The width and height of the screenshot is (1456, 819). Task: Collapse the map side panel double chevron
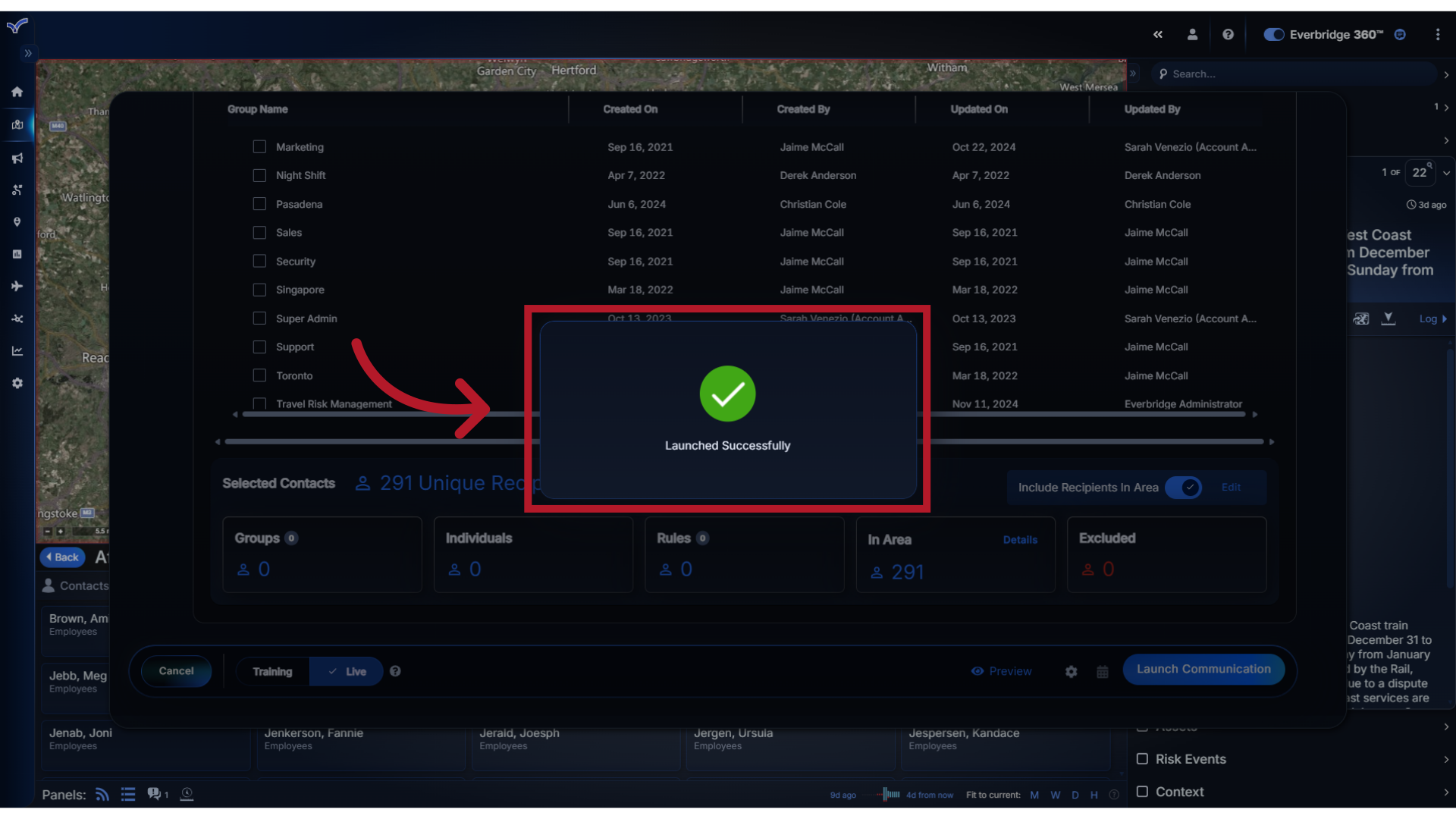pyautogui.click(x=1133, y=74)
